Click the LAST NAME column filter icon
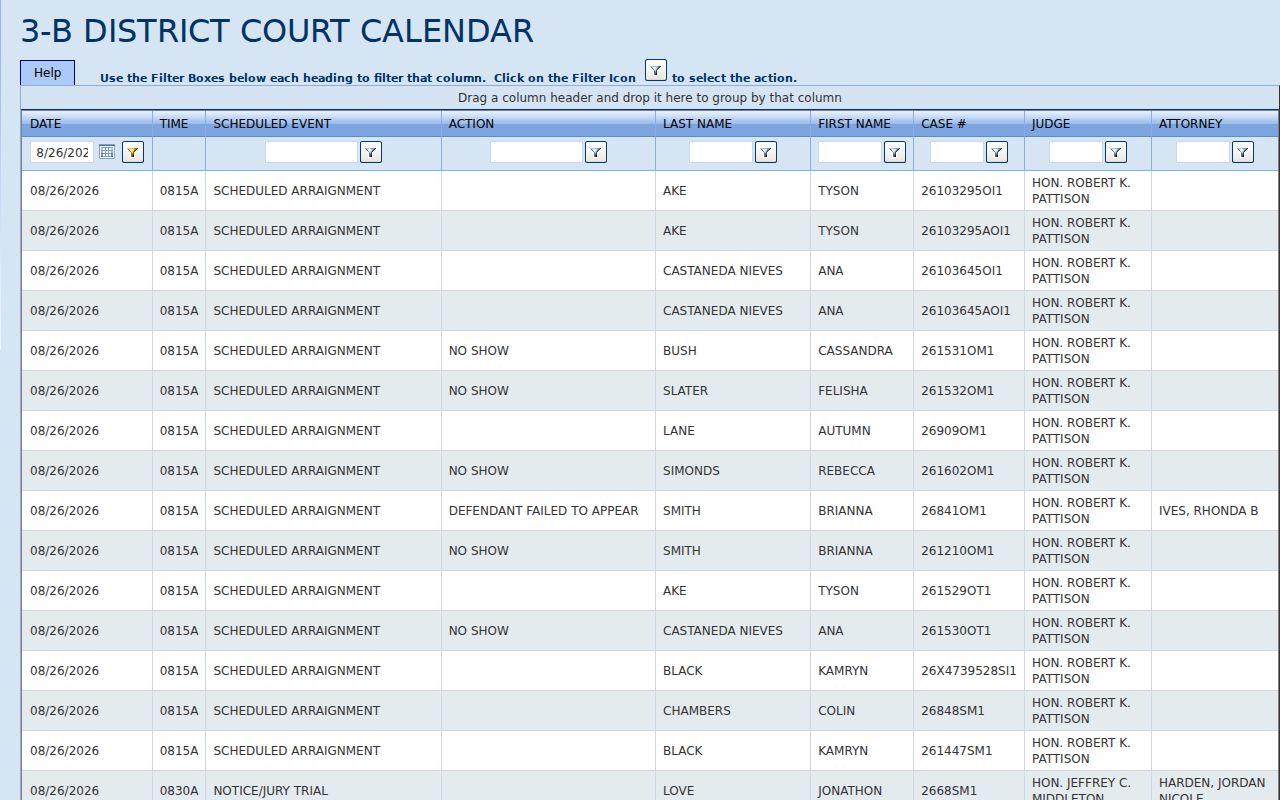1280x800 pixels. [x=765, y=152]
